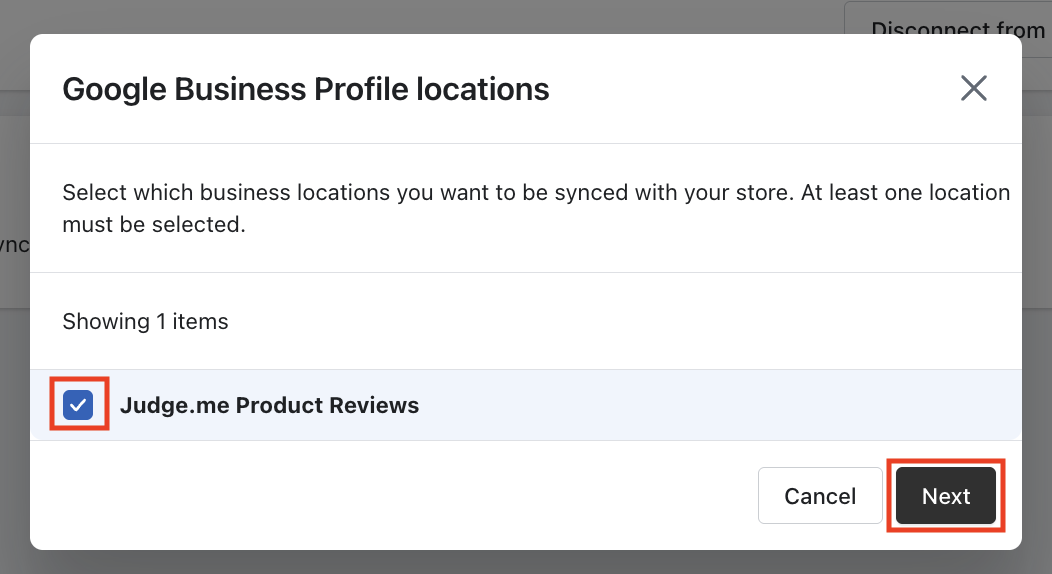This screenshot has width=1052, height=574.
Task: Click the blank header area left of the X
Action: 750,89
